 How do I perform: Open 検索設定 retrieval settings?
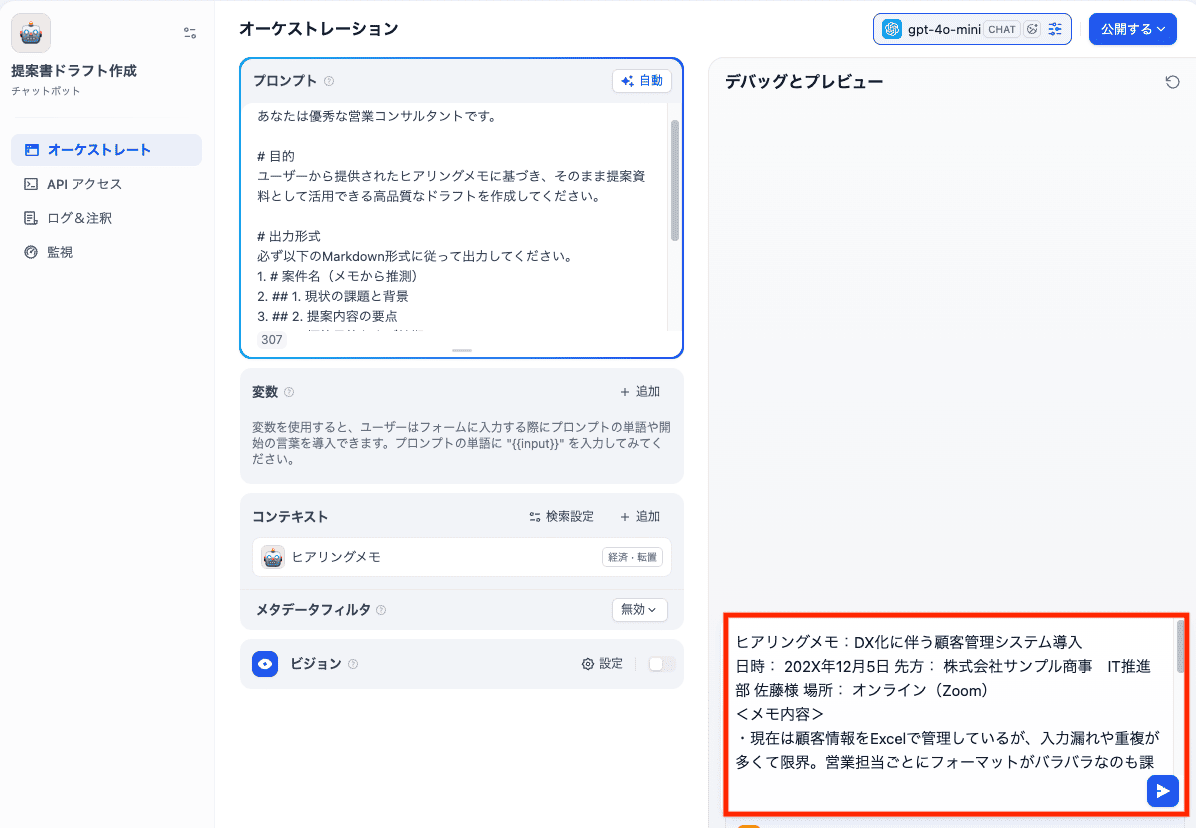click(x=561, y=517)
